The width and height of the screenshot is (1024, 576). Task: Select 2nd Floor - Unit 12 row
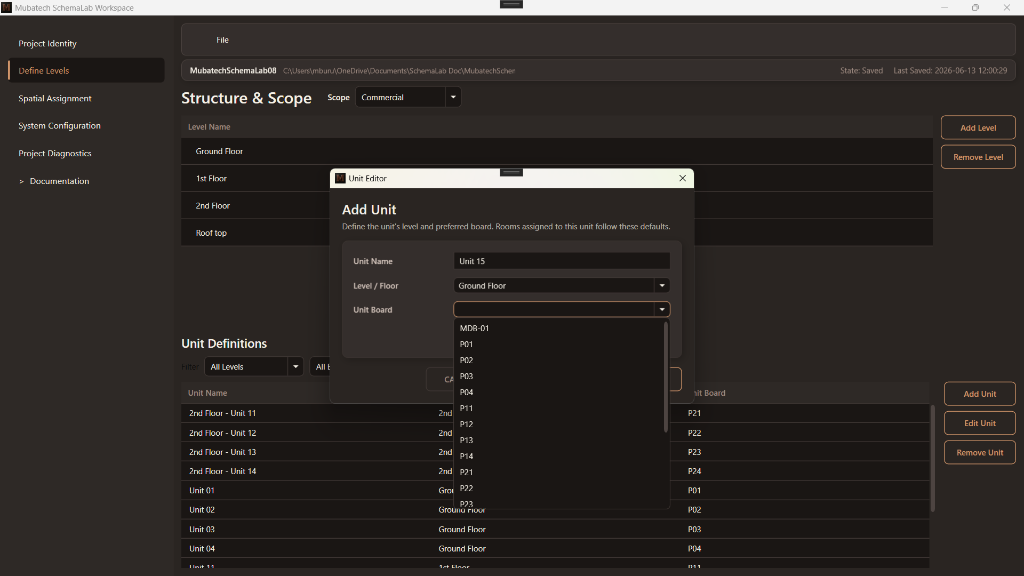click(x=555, y=433)
